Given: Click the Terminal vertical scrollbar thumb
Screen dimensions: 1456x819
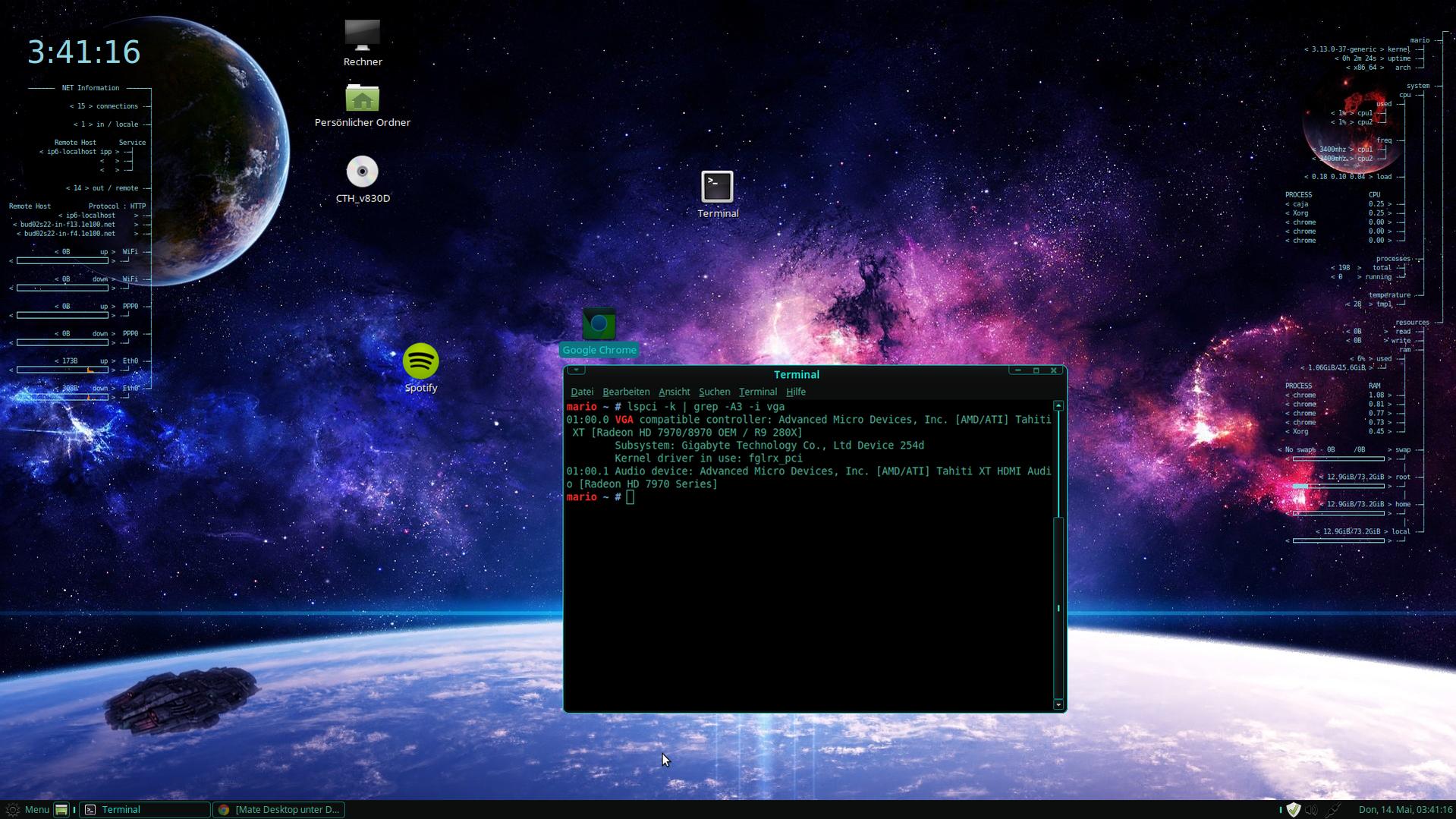Looking at the screenshot, I should coord(1058,607).
